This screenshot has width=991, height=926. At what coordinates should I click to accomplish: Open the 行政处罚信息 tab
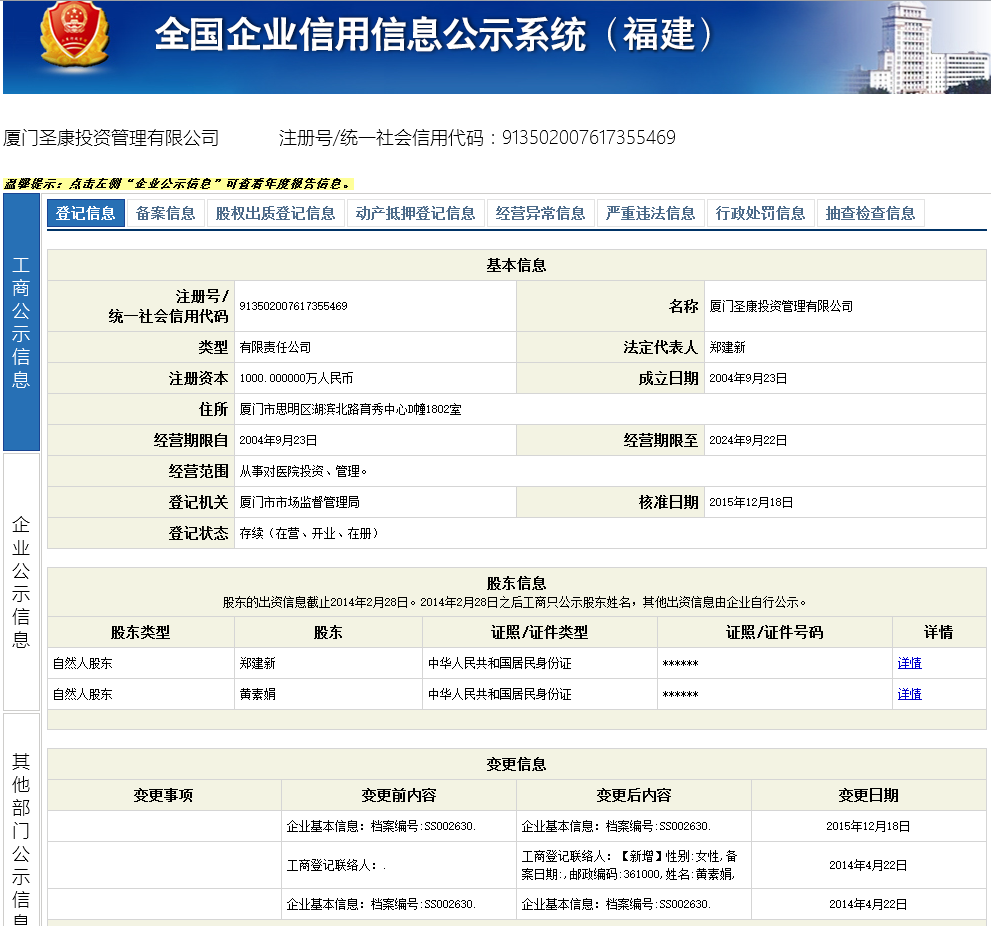click(x=760, y=213)
